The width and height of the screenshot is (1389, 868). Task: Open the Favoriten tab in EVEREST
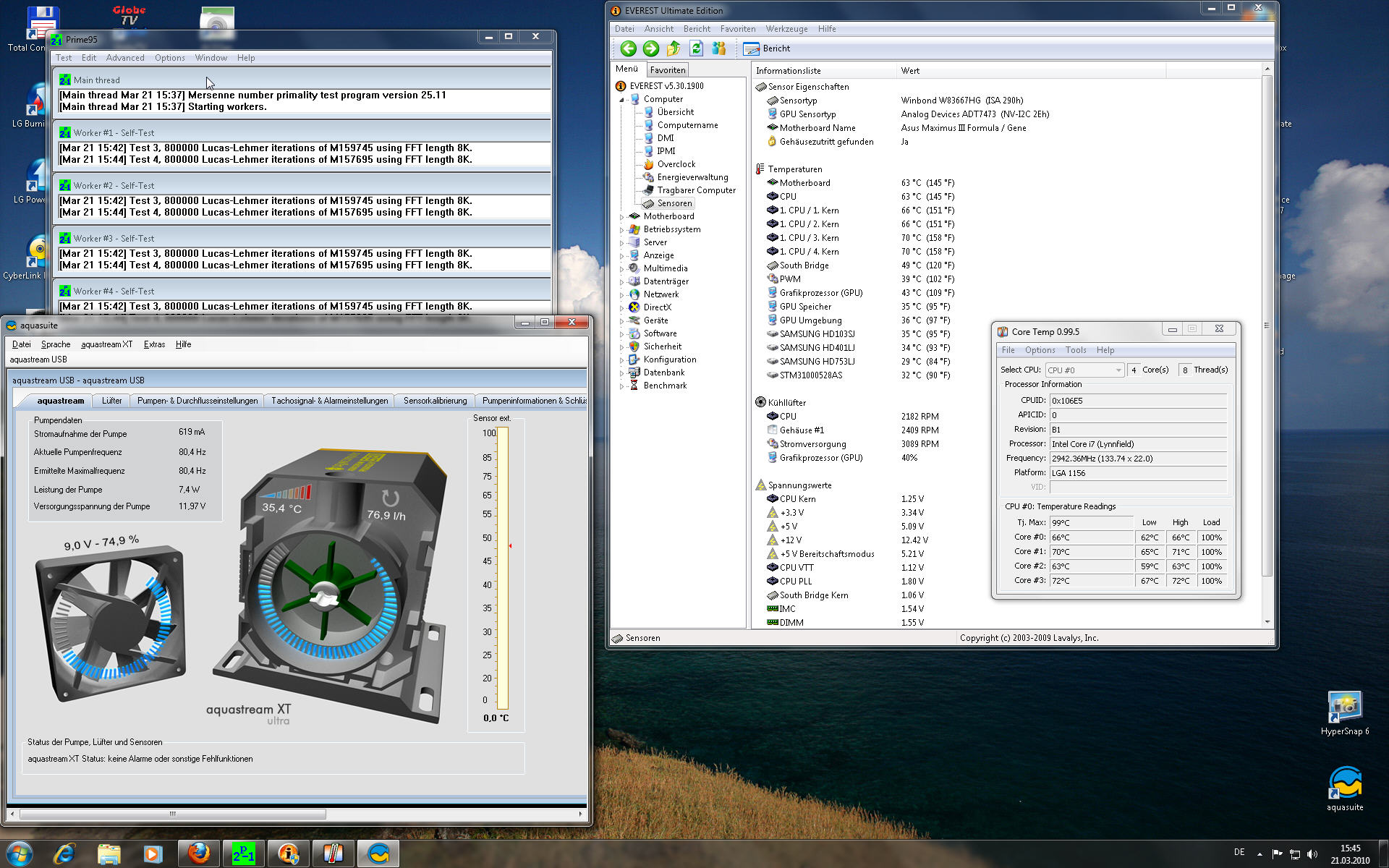tap(667, 70)
